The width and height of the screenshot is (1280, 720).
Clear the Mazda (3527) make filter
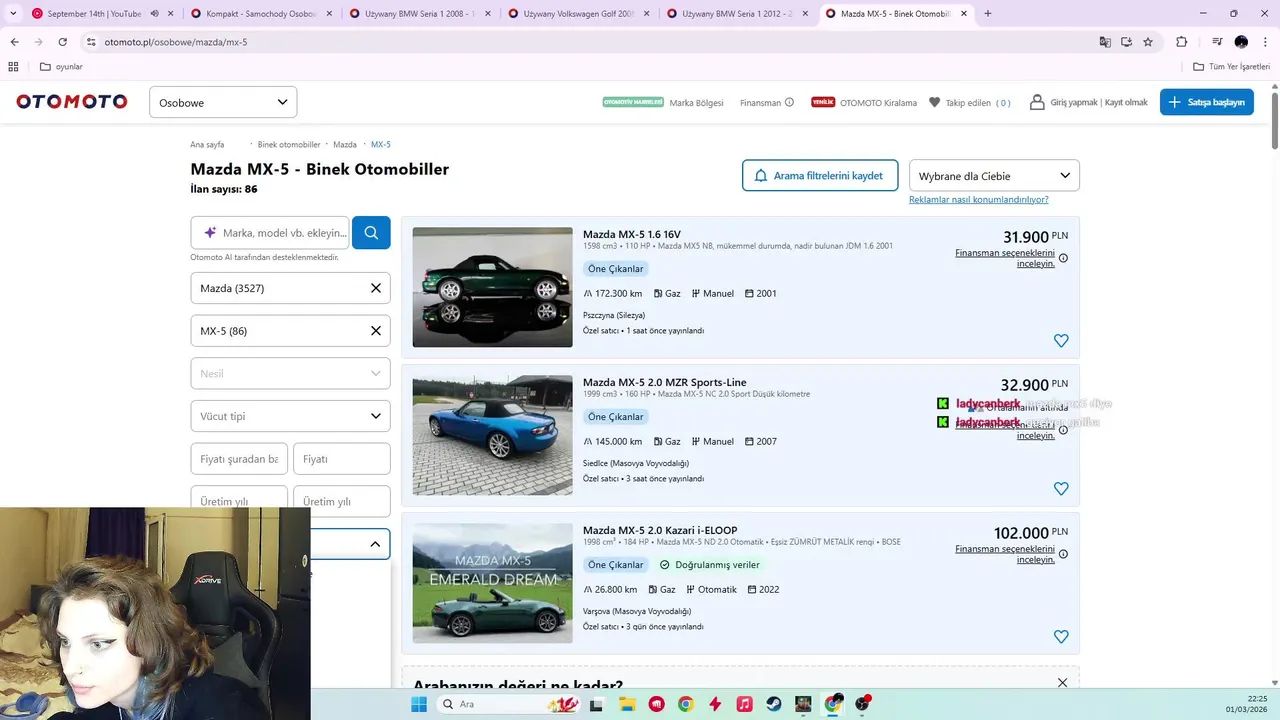point(376,288)
